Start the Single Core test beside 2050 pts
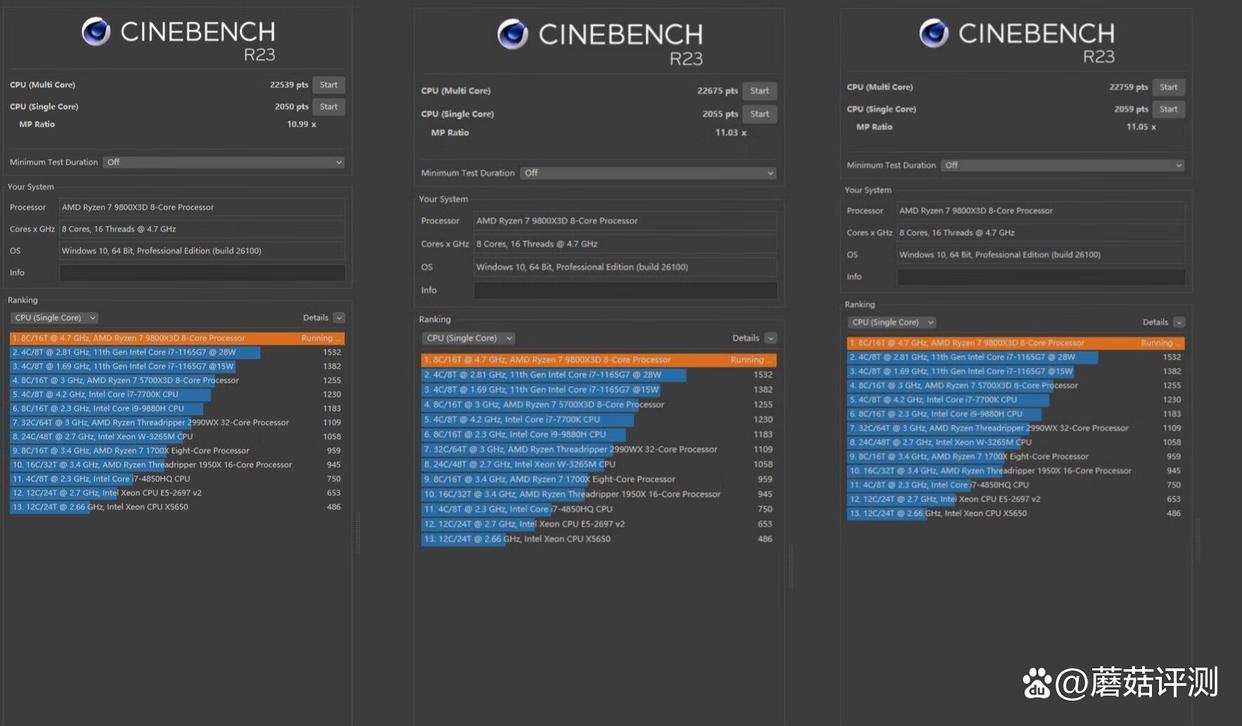The height and width of the screenshot is (726, 1242). coord(329,107)
